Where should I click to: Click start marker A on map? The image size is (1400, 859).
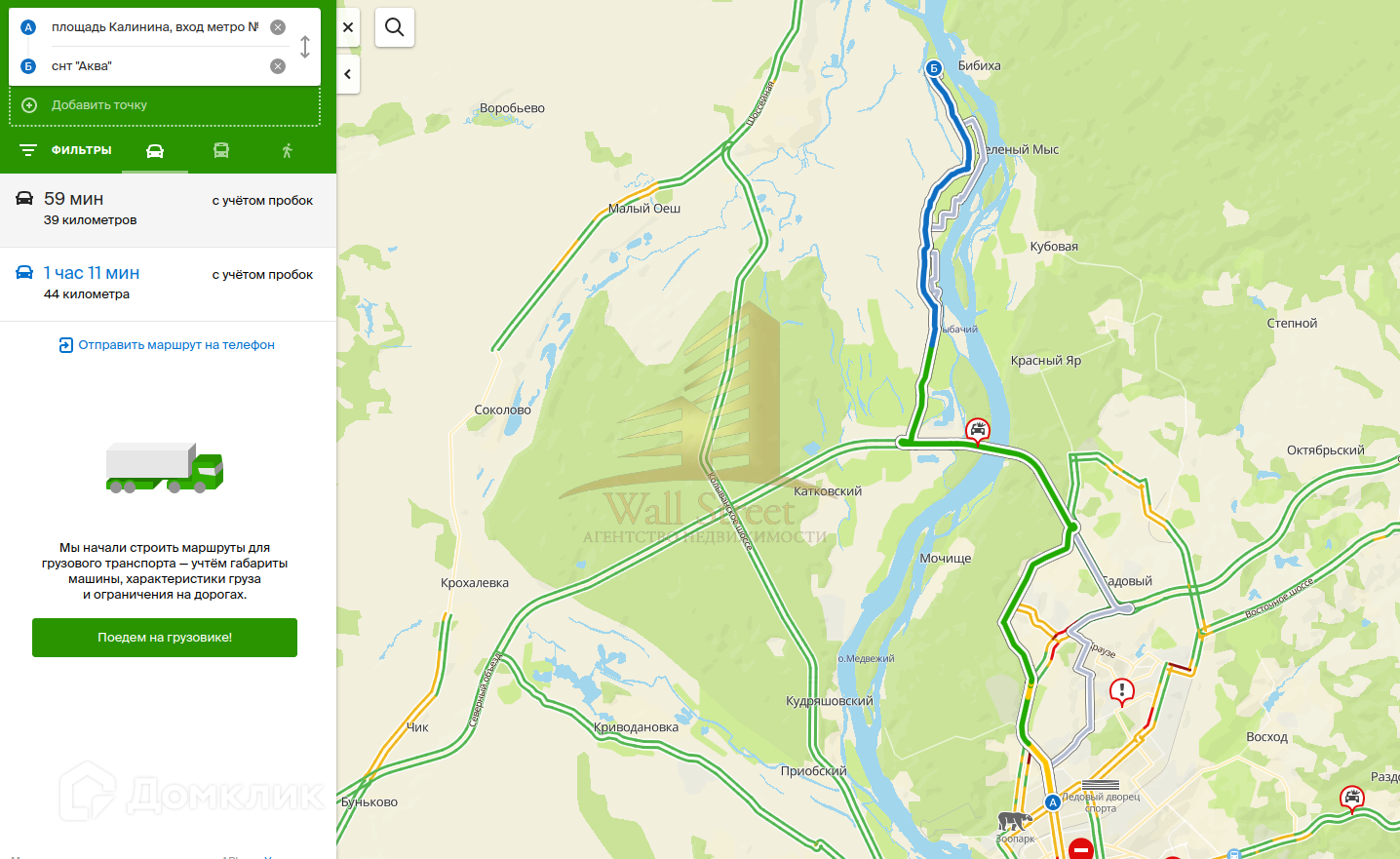pos(1052,802)
